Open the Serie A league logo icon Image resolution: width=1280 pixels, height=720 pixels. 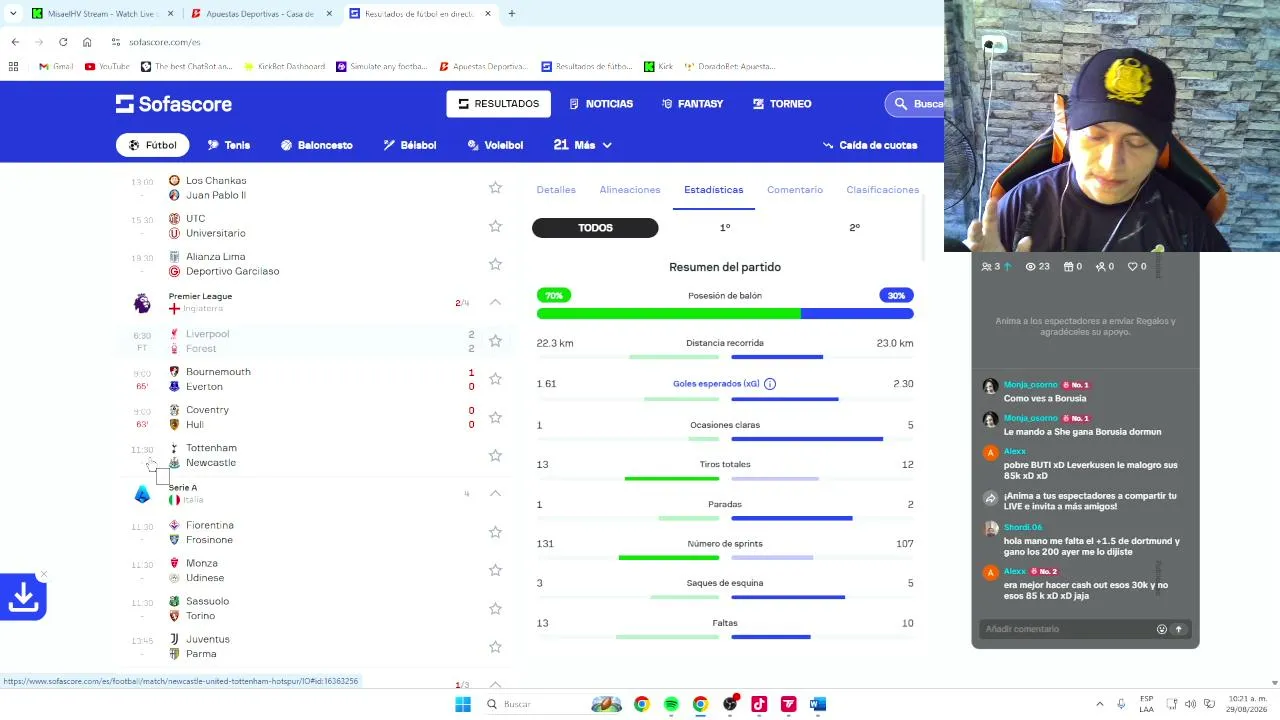(x=142, y=493)
